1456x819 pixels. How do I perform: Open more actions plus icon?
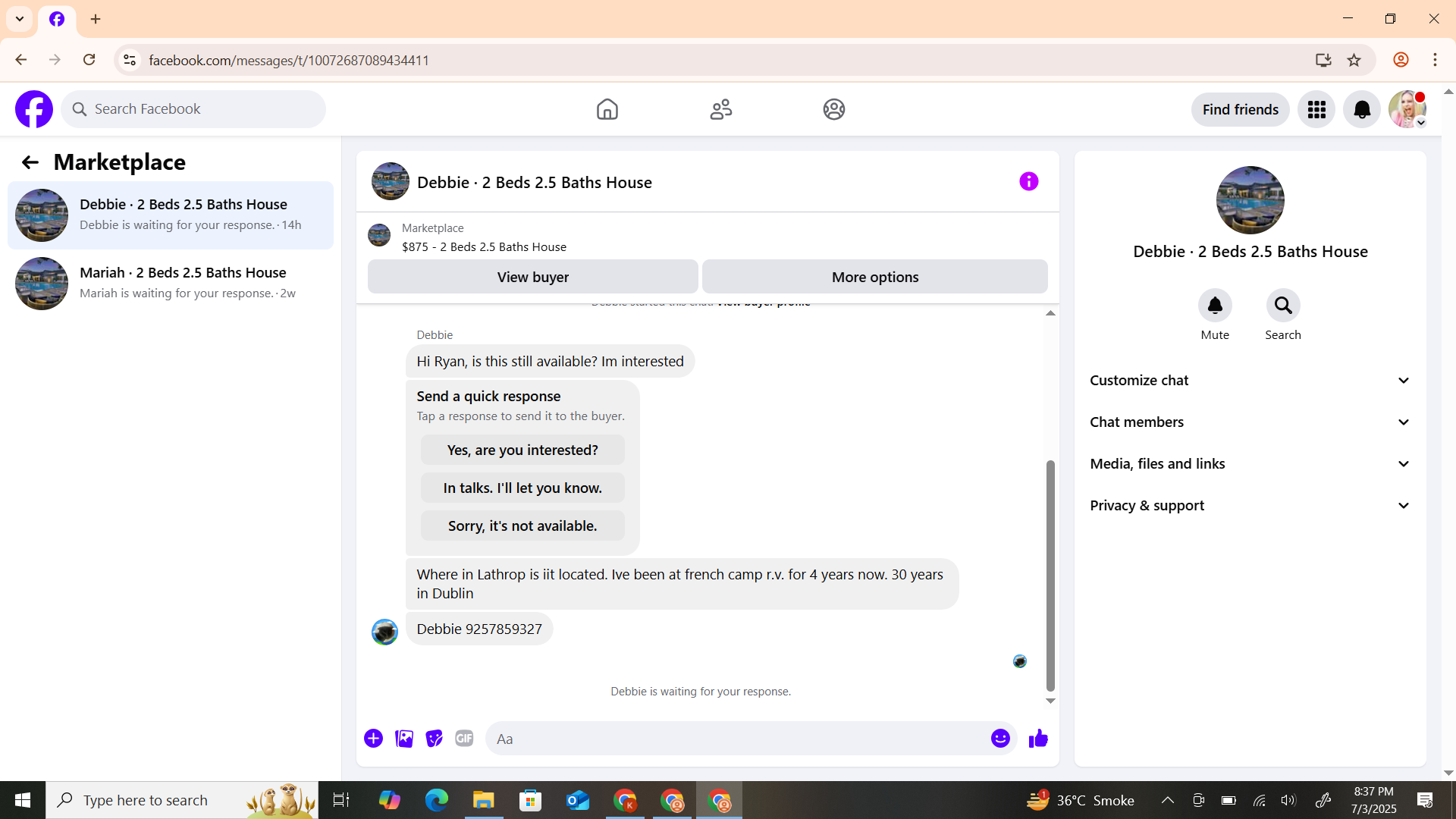(x=373, y=739)
